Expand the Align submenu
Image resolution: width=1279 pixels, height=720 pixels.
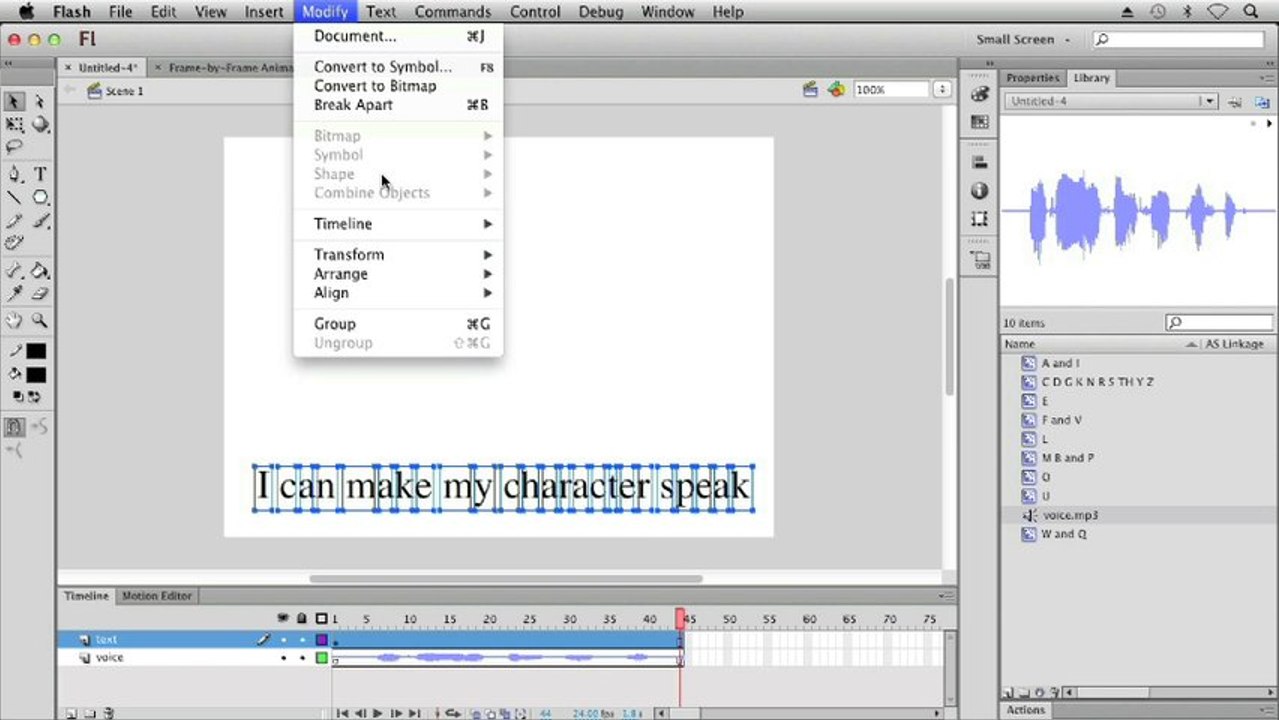(x=398, y=293)
